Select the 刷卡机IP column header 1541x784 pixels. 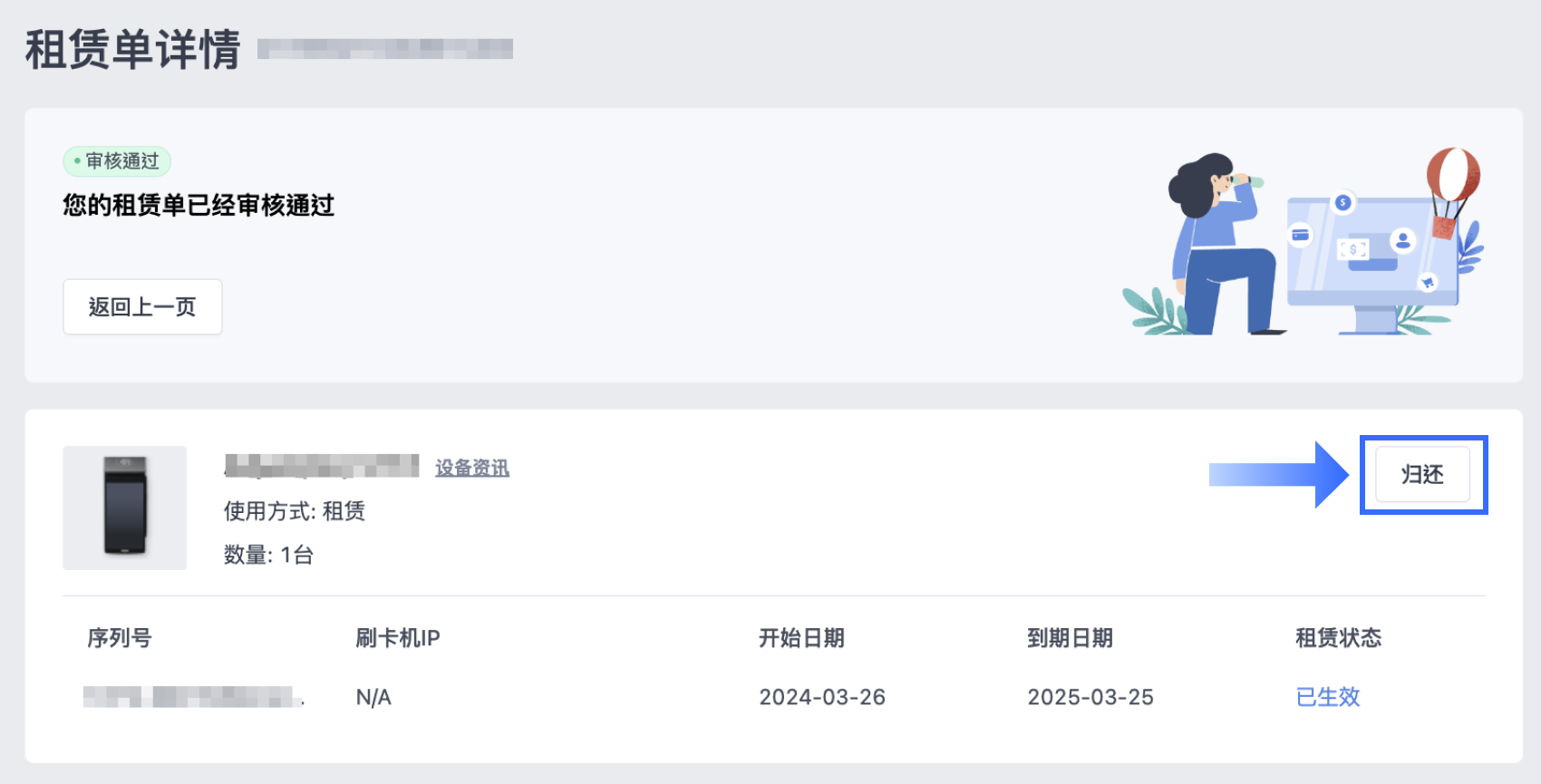coord(398,638)
